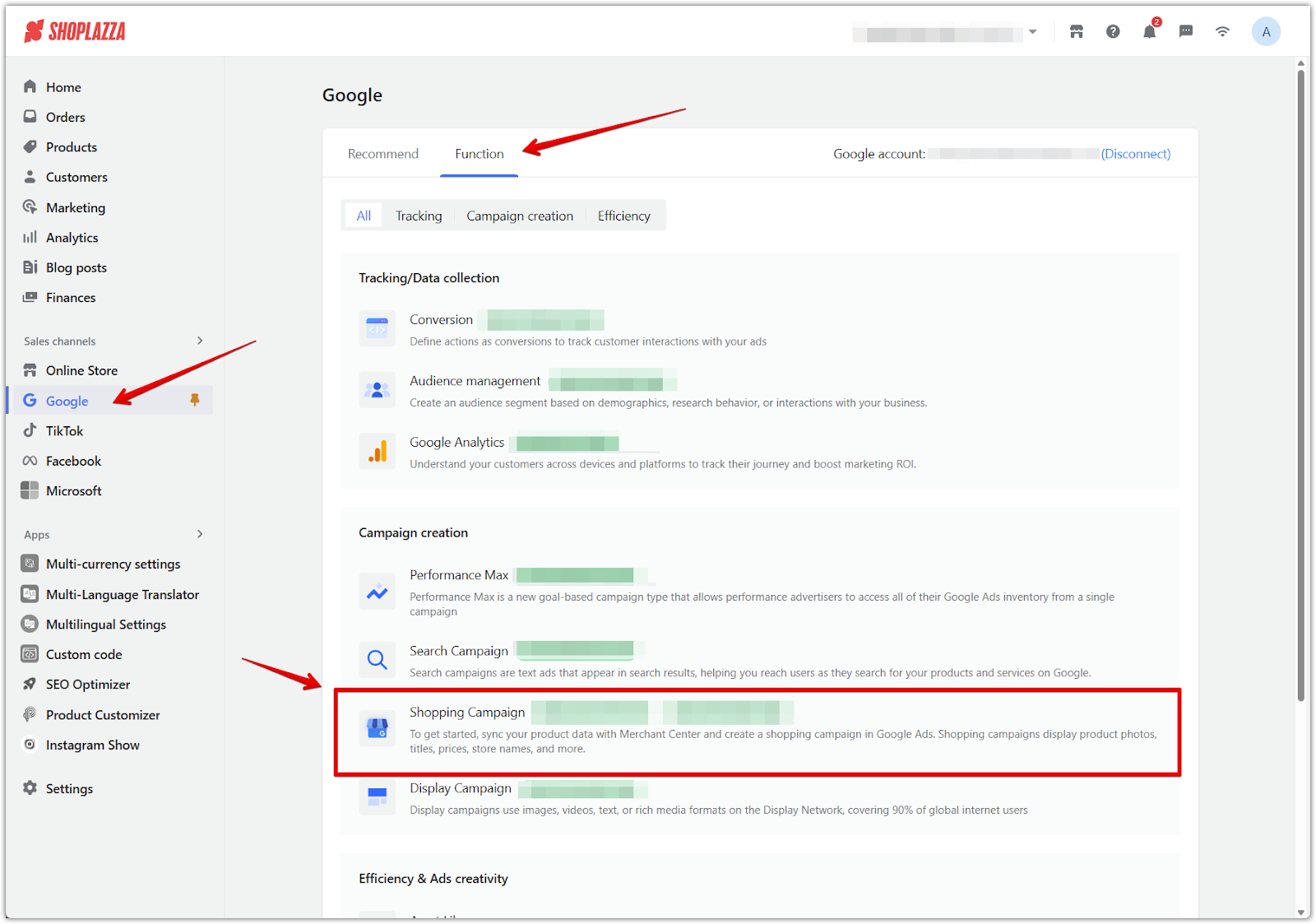Image resolution: width=1316 pixels, height=924 pixels.
Task: Open the Search Campaign title
Action: point(459,651)
